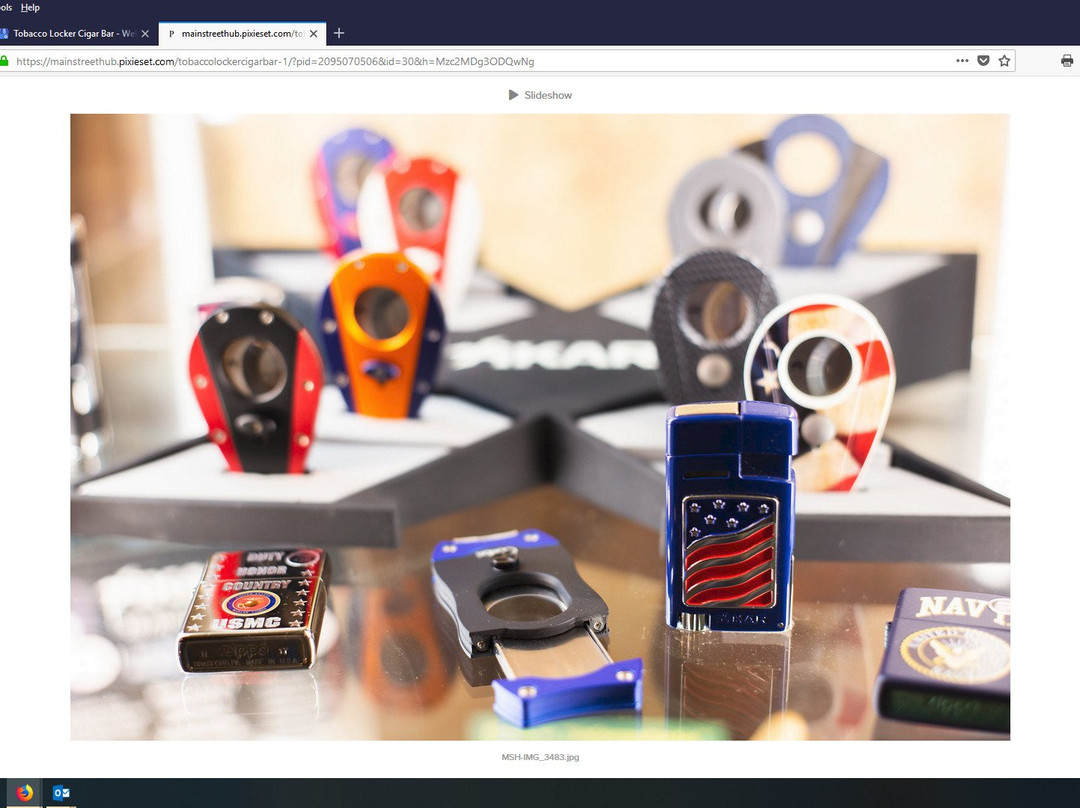
Task: Open the partially visible Tools menu
Action: (x=5, y=8)
